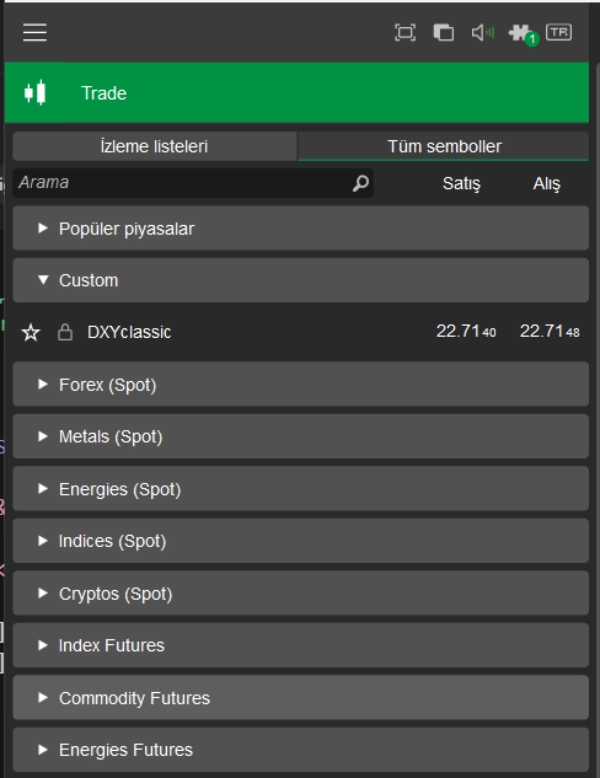Switch to the İzleme listeleri tab
This screenshot has width=600, height=778.
tap(154, 147)
